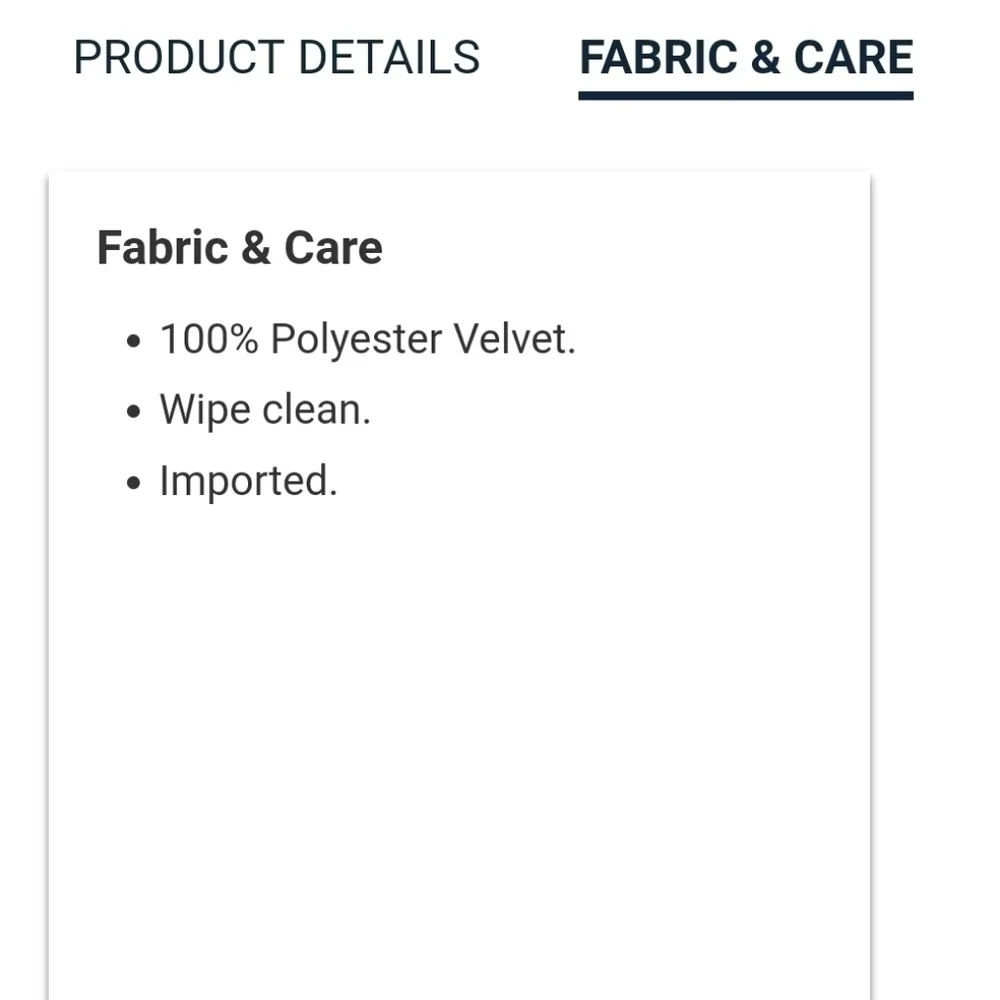The width and height of the screenshot is (1000, 1000).
Task: Click the word Polyester in the list
Action: tap(356, 340)
